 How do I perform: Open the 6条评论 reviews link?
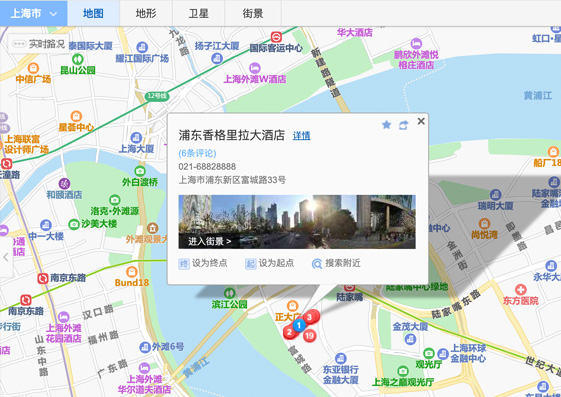pyautogui.click(x=197, y=153)
